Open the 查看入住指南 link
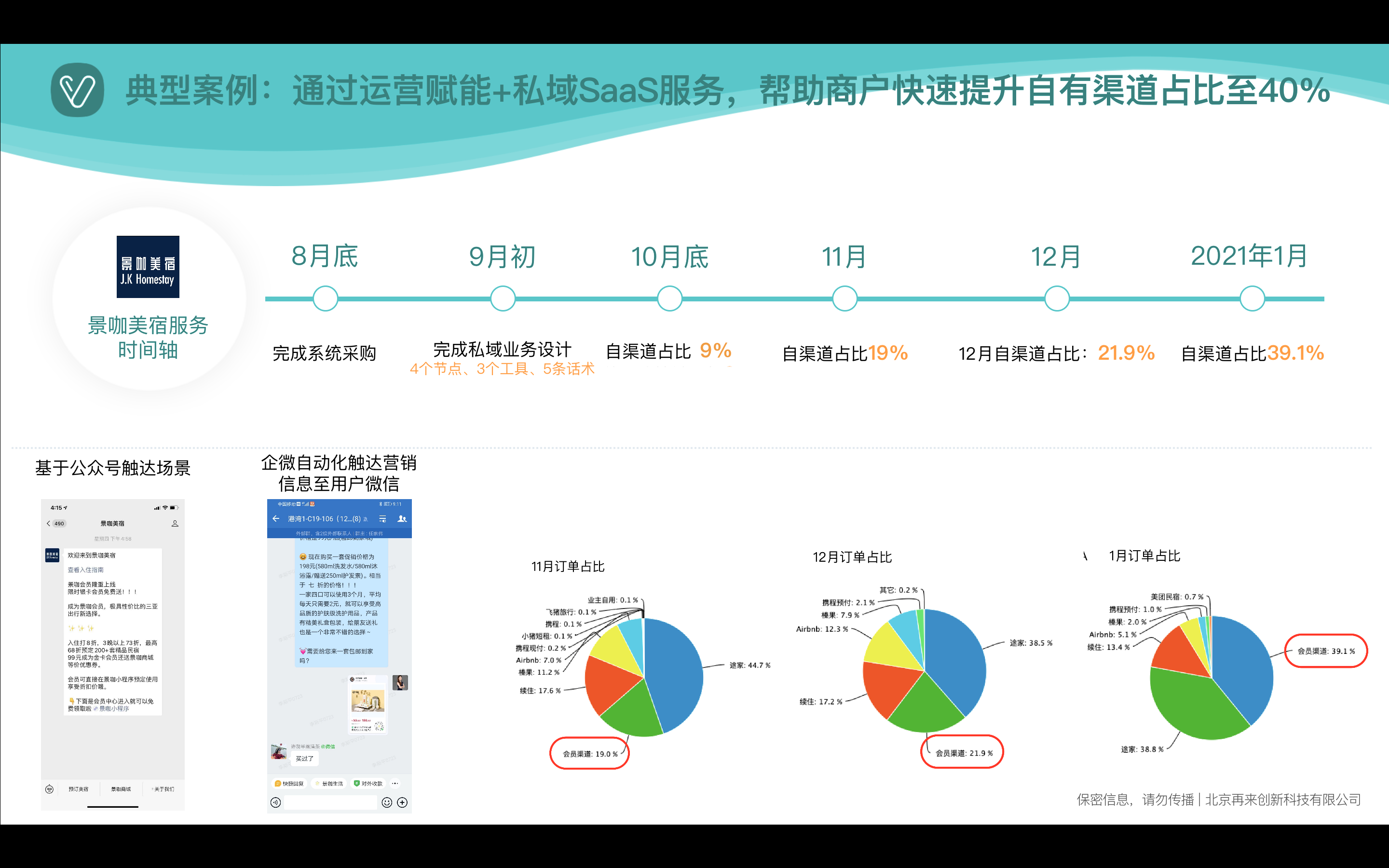The height and width of the screenshot is (868, 1389). [x=85, y=570]
